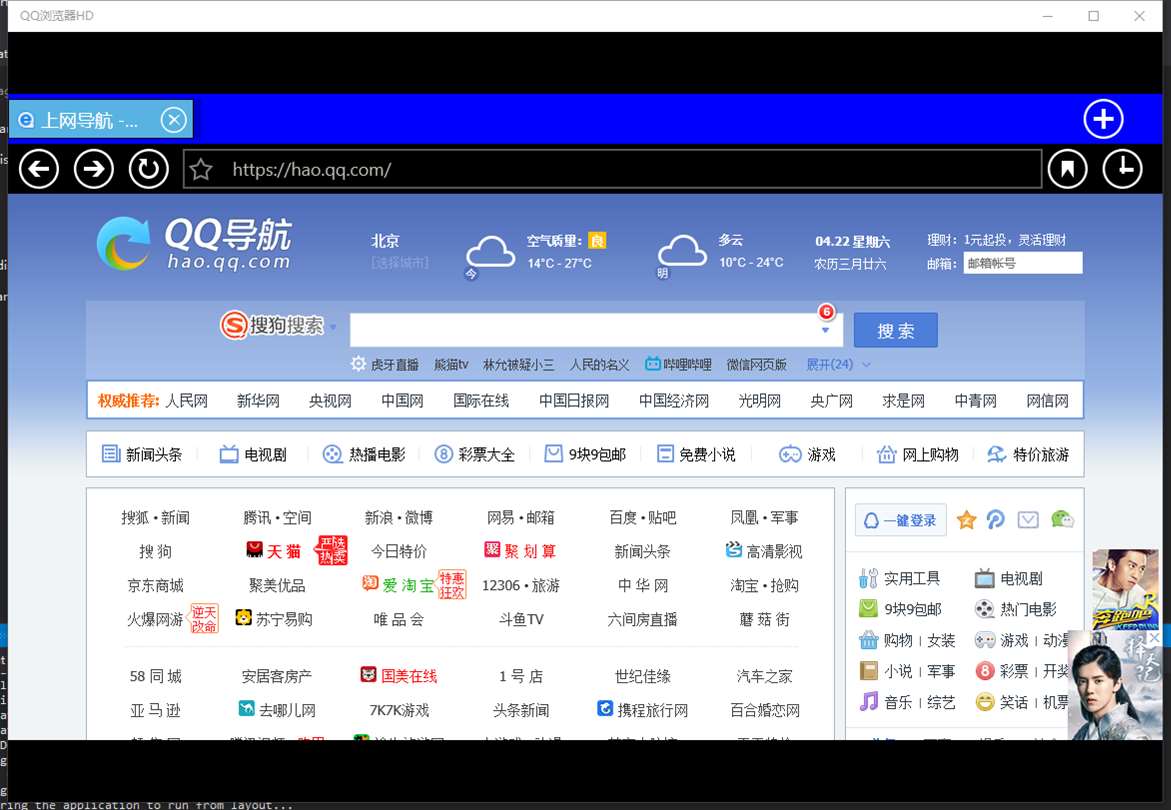
Task: Open 音乐 in the sidebar
Action: [897, 702]
